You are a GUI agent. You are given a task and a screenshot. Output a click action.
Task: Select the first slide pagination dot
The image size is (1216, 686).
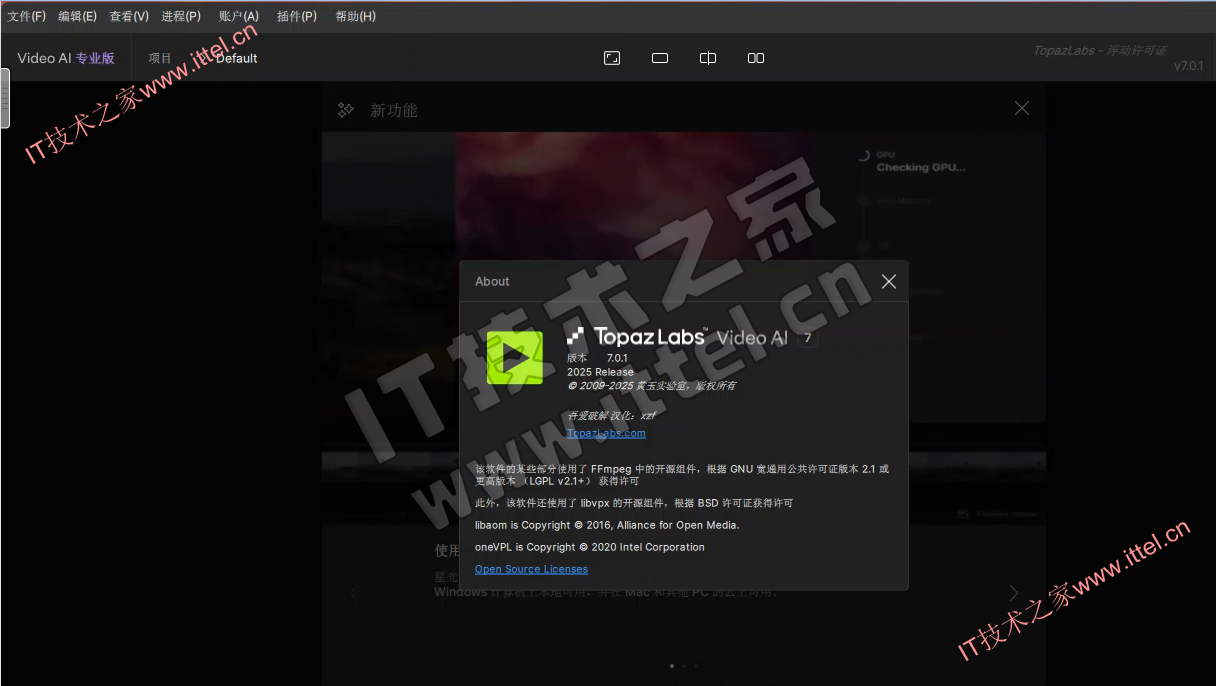tap(671, 665)
